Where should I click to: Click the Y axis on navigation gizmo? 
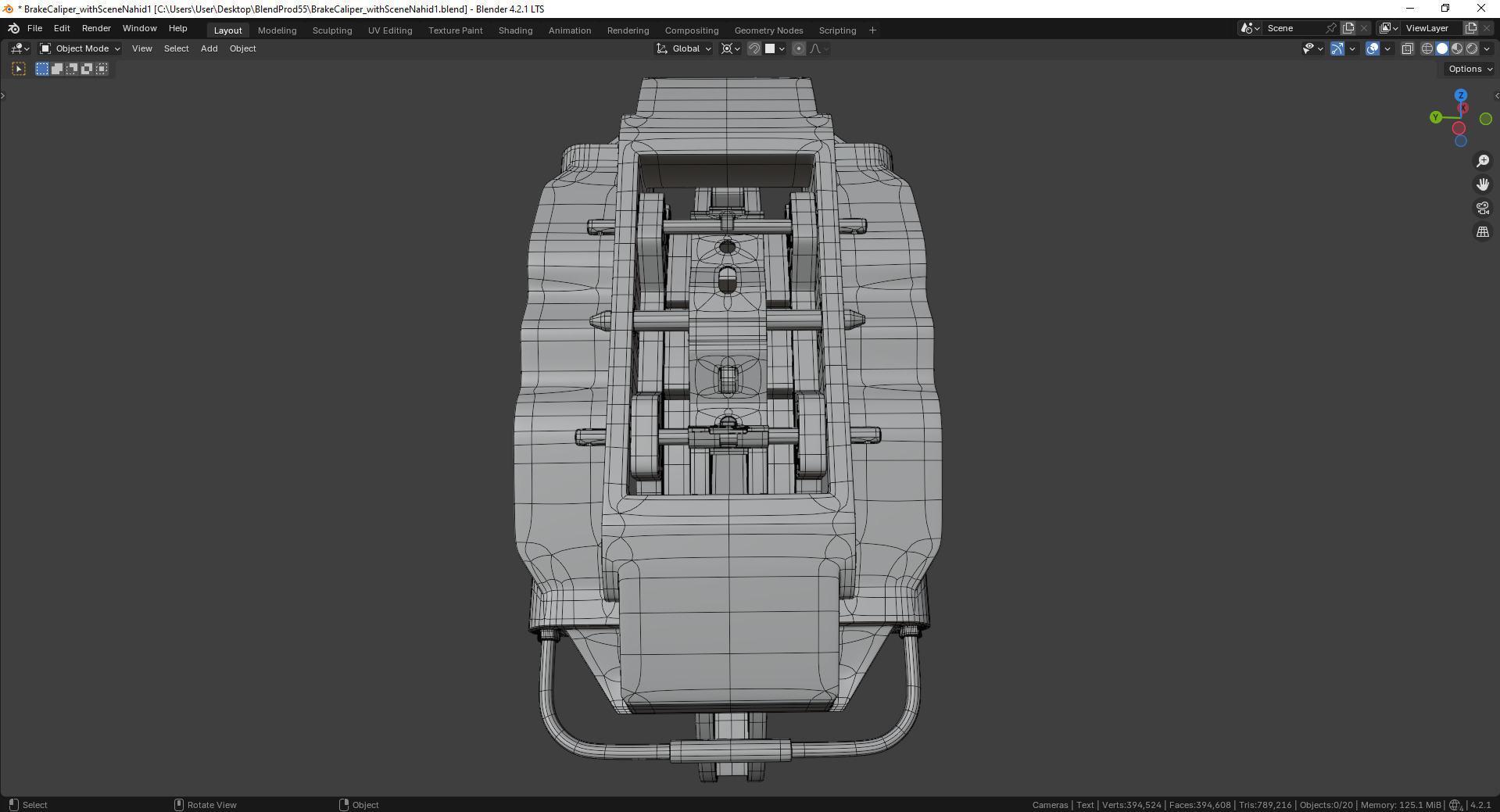1436,117
